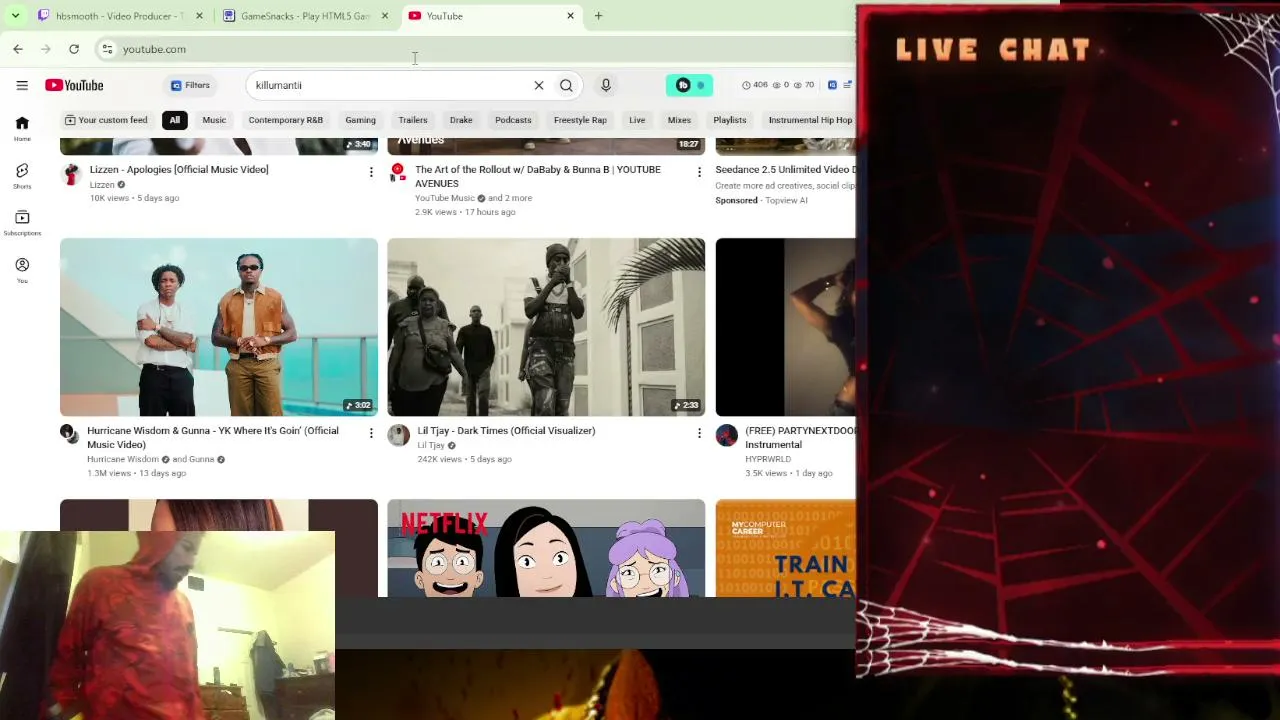1280x720 pixels.
Task: Open the list icon beside vidIQ
Action: (847, 85)
